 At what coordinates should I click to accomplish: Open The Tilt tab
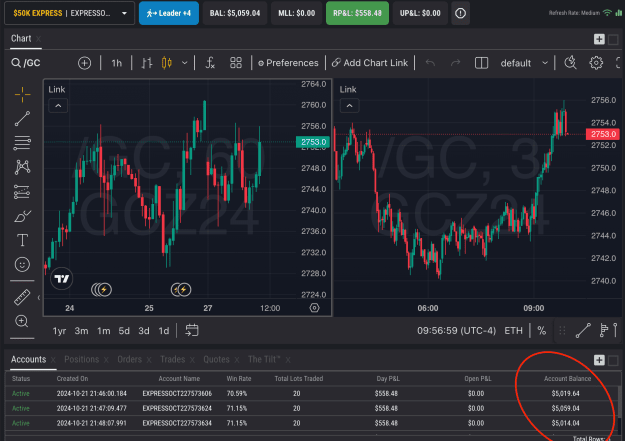[x=264, y=359]
